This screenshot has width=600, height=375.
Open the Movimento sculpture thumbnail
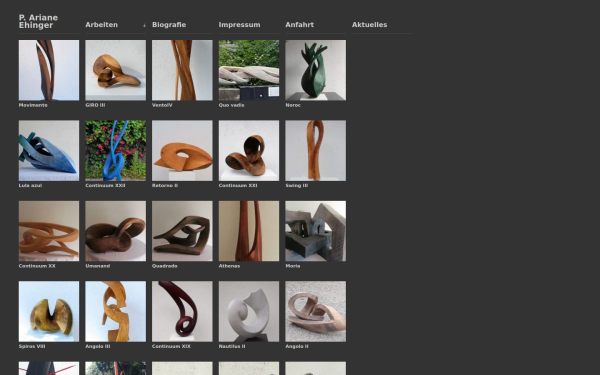[x=49, y=70]
